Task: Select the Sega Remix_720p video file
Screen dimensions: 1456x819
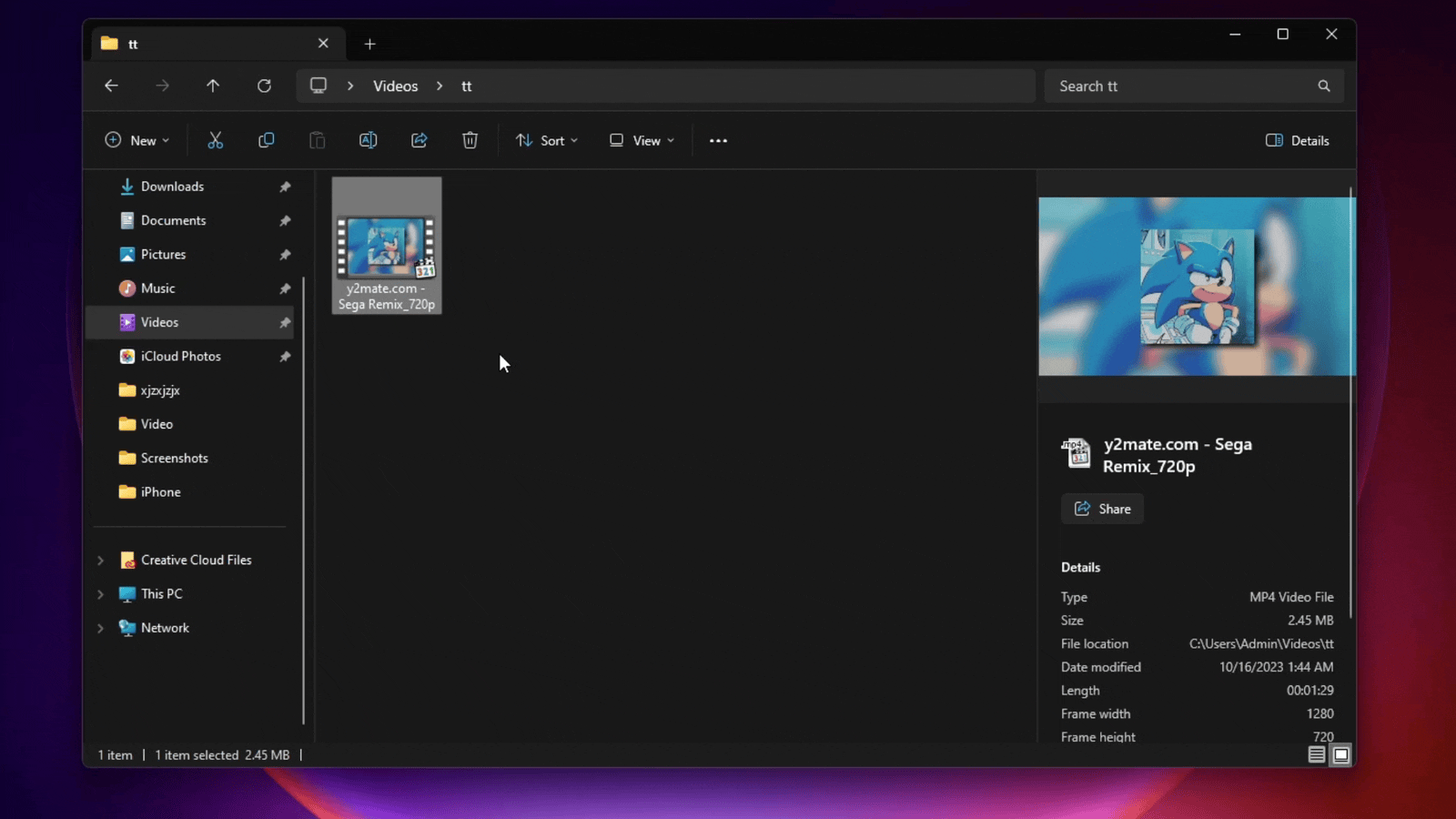Action: tap(387, 246)
